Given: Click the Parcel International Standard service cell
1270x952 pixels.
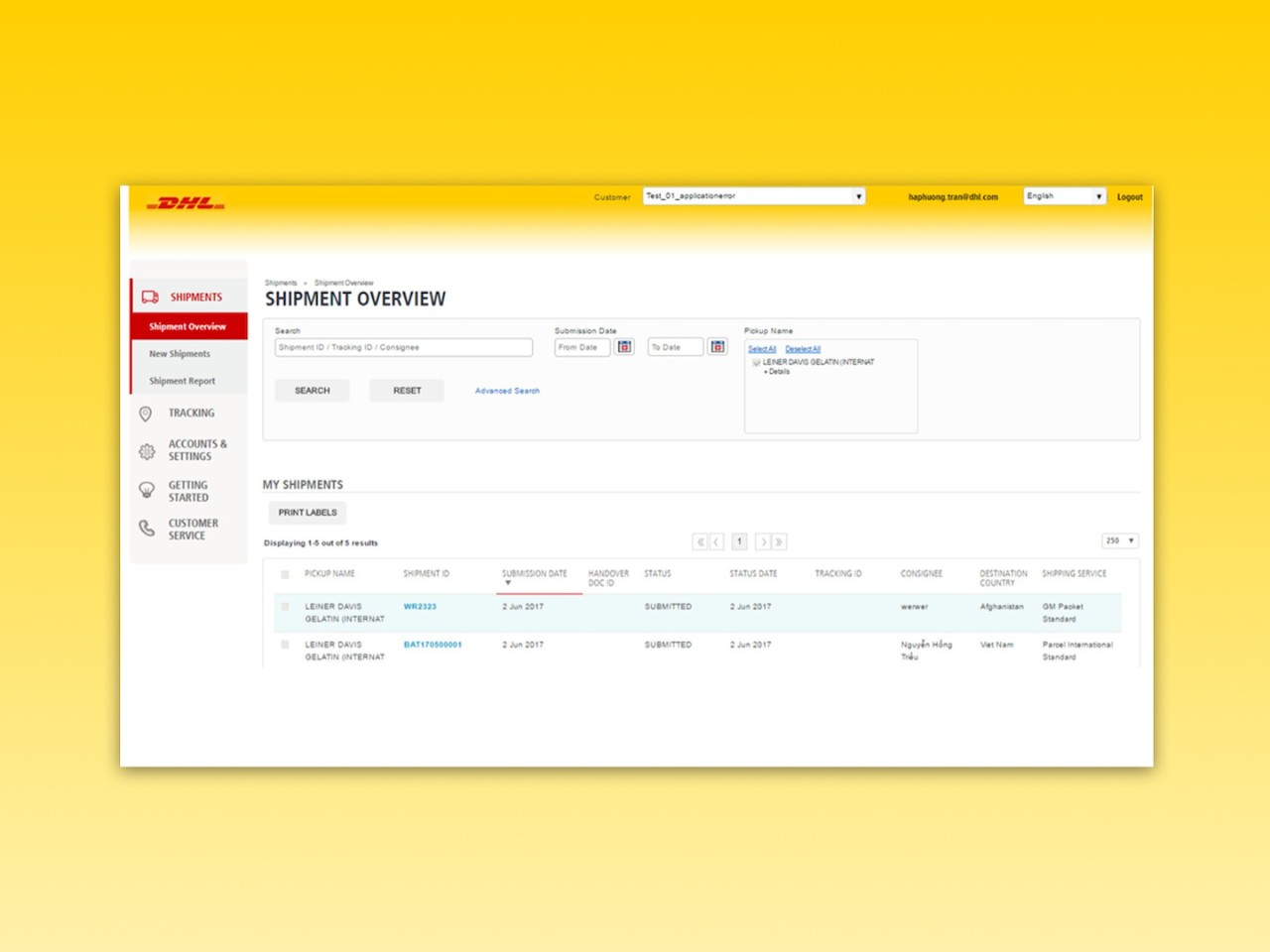Looking at the screenshot, I should click(1078, 651).
